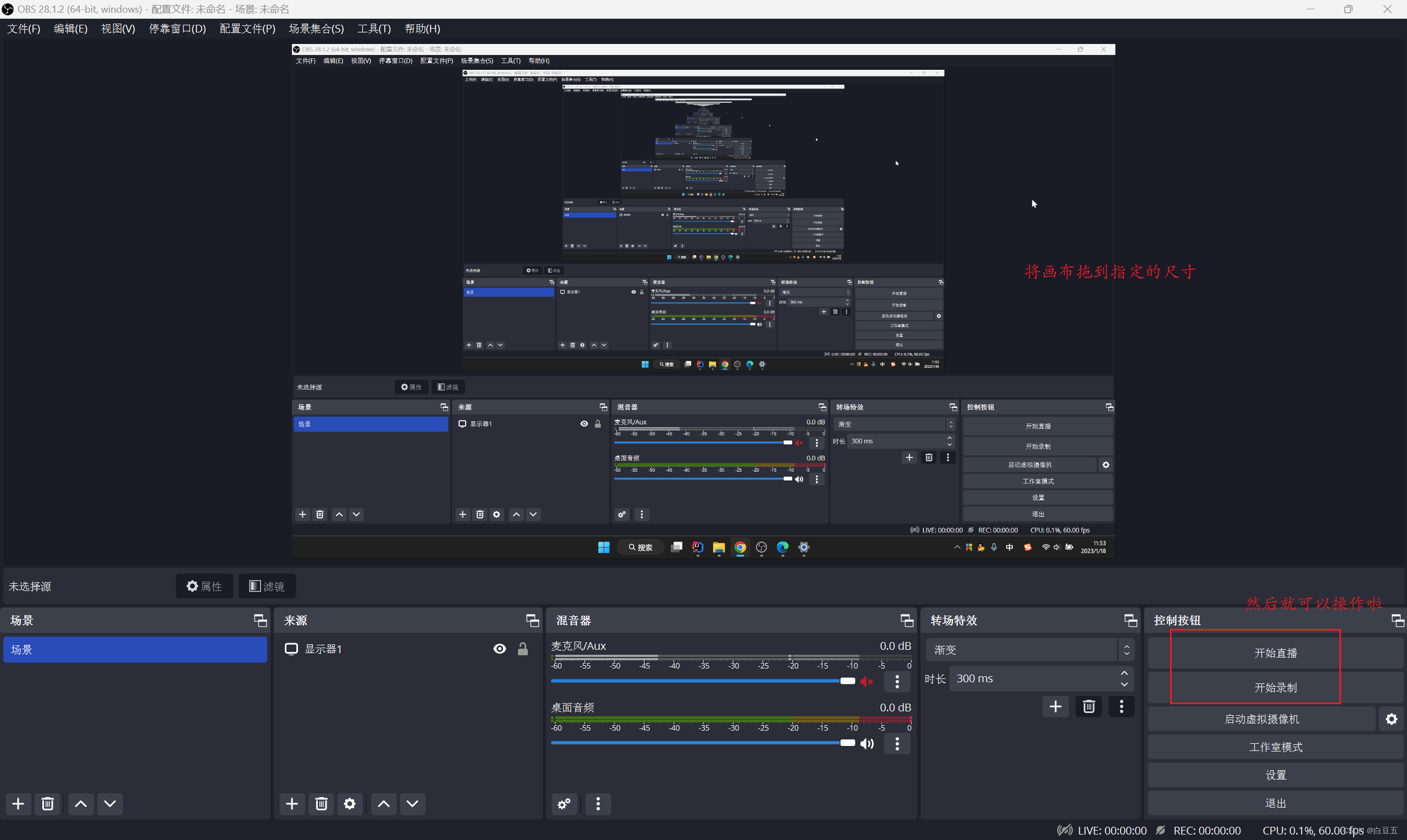Move scene up with arrow icon

point(80,804)
